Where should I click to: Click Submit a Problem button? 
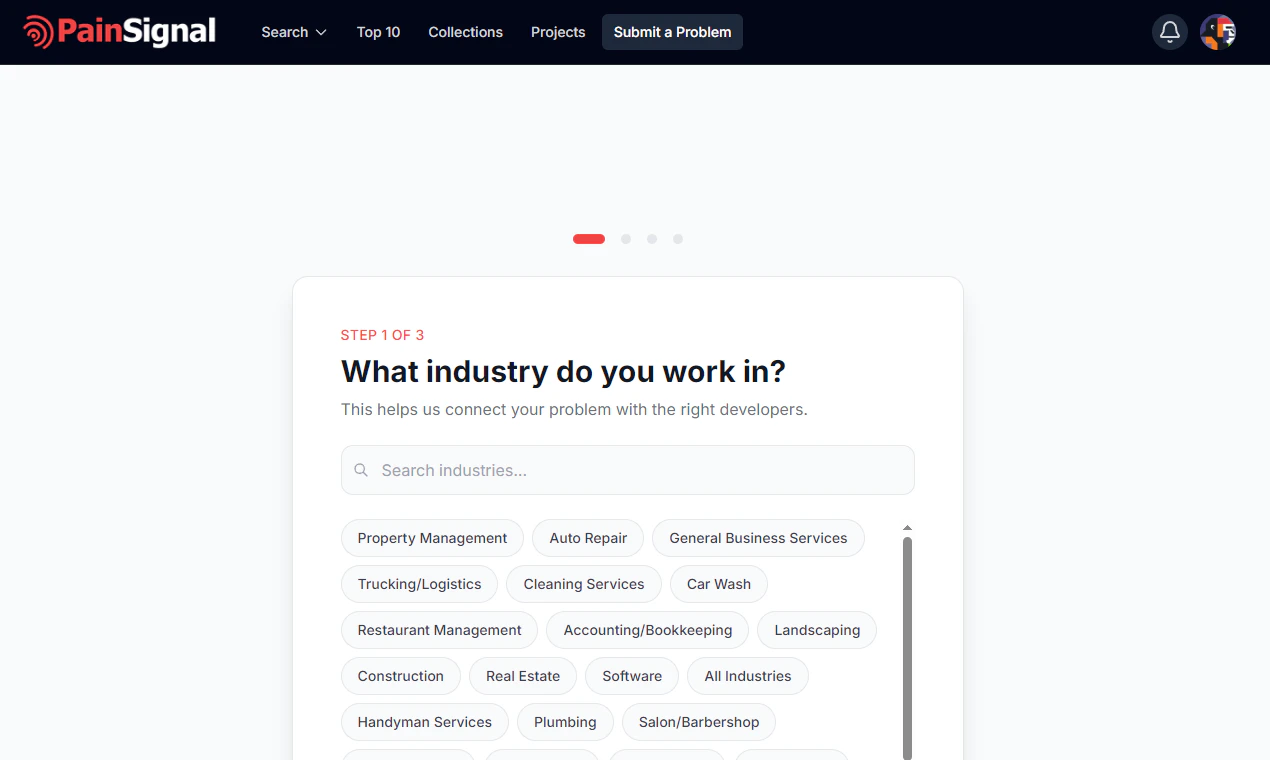coord(672,32)
